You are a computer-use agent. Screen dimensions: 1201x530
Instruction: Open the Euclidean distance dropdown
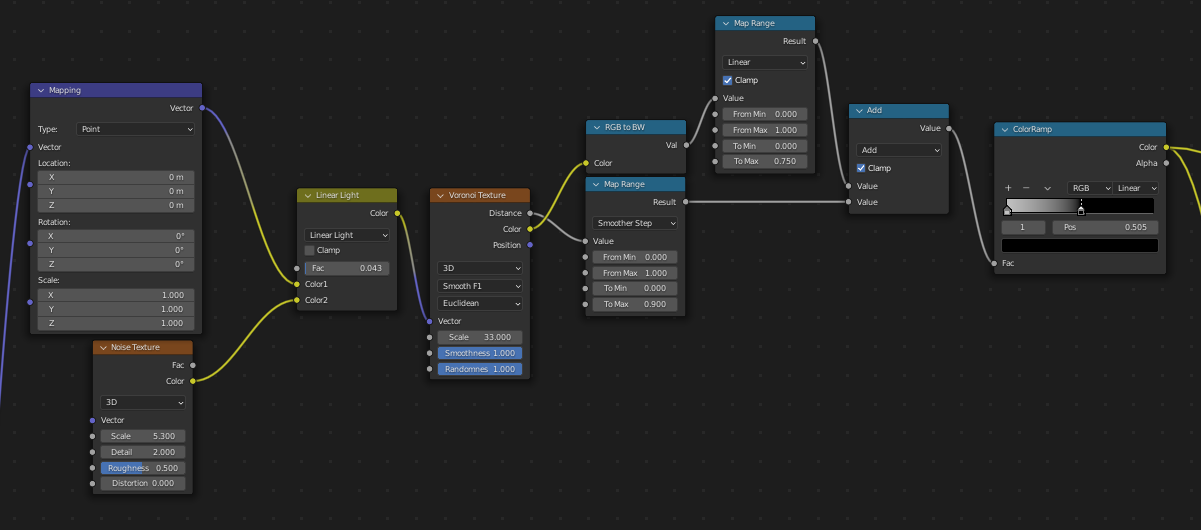pos(480,303)
